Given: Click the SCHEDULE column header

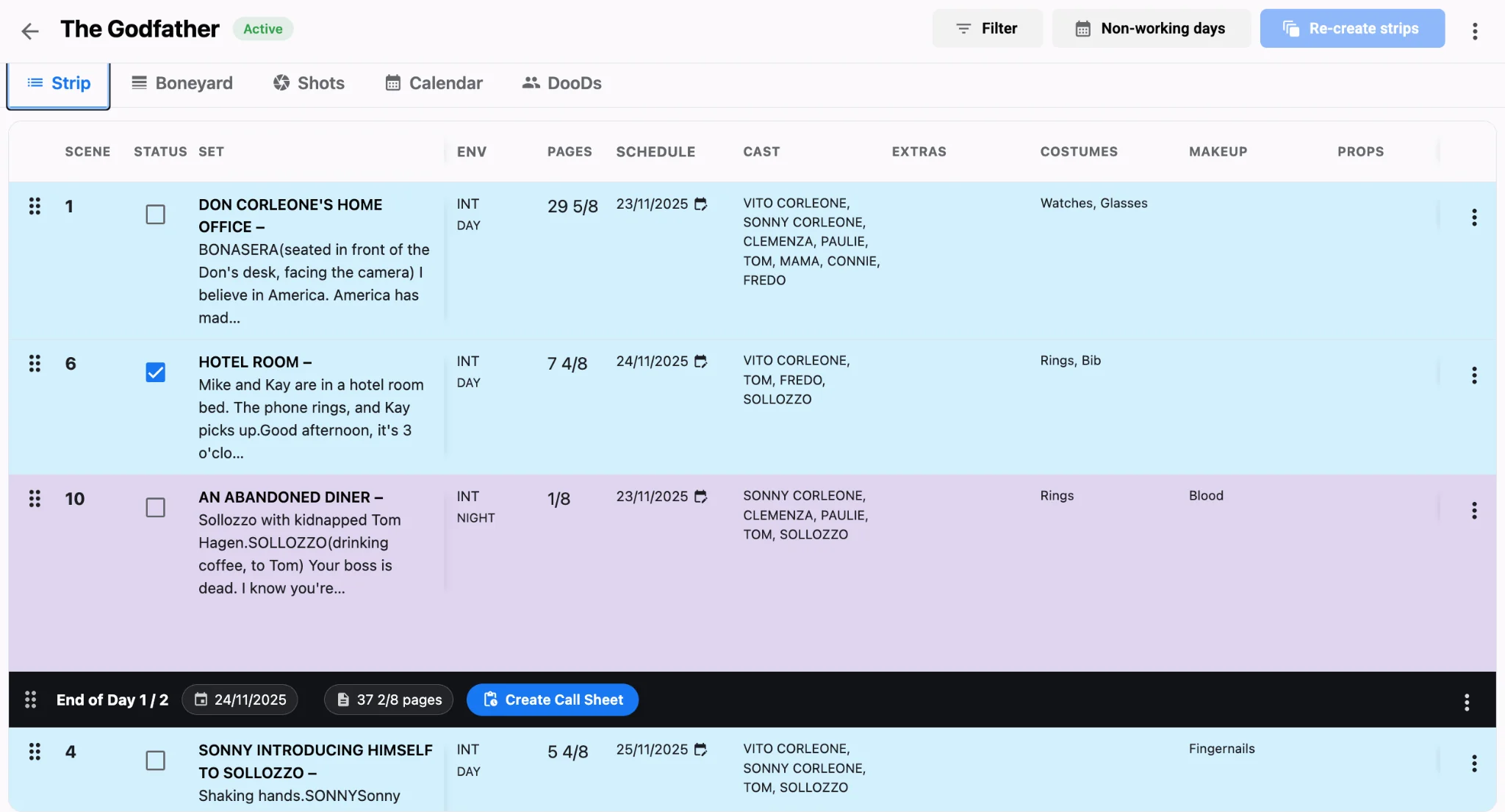Looking at the screenshot, I should 655,151.
